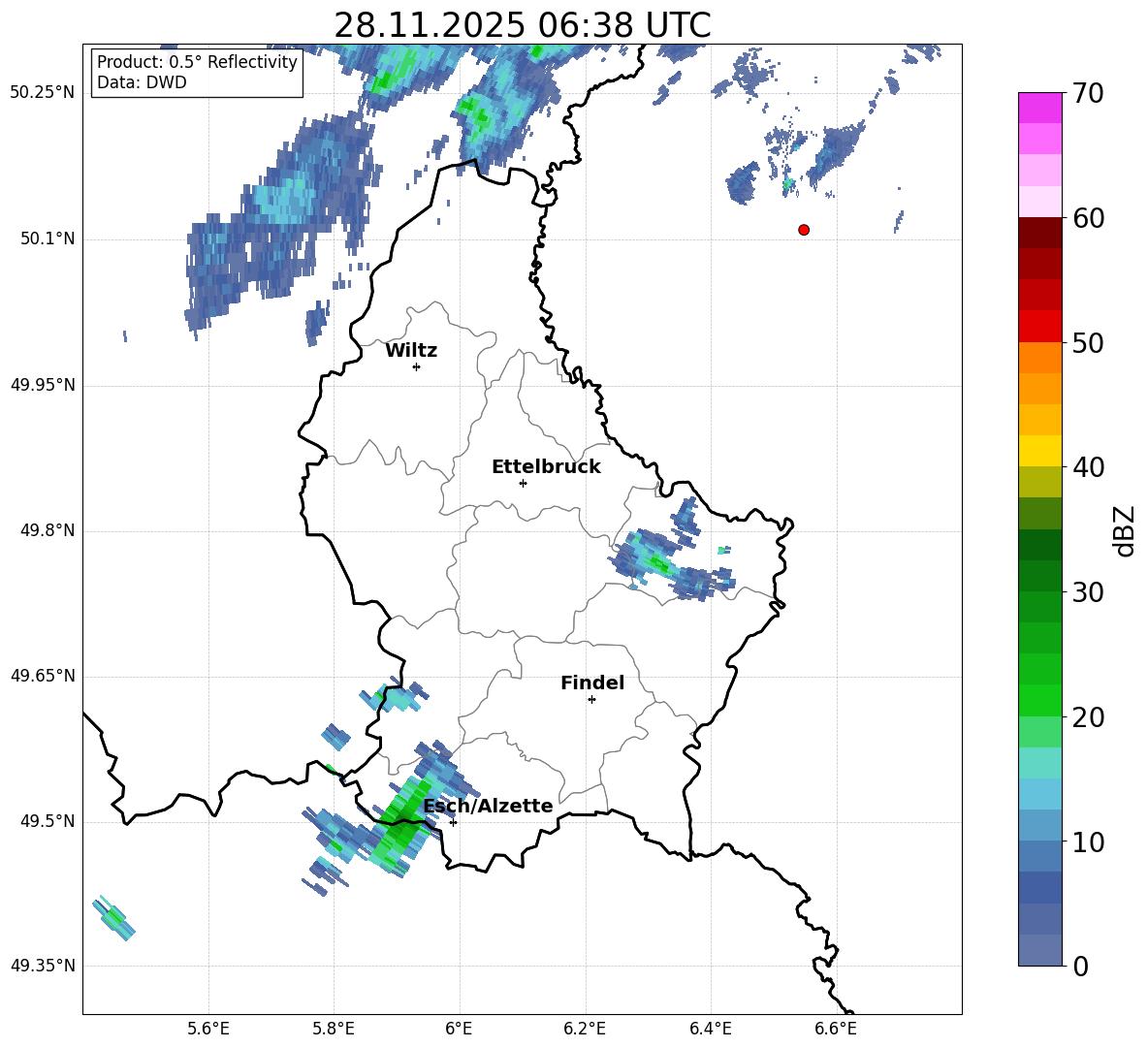Click the 40 tick on the colorbar
Viewport: 1148px width, 1048px height.
coord(1088,467)
